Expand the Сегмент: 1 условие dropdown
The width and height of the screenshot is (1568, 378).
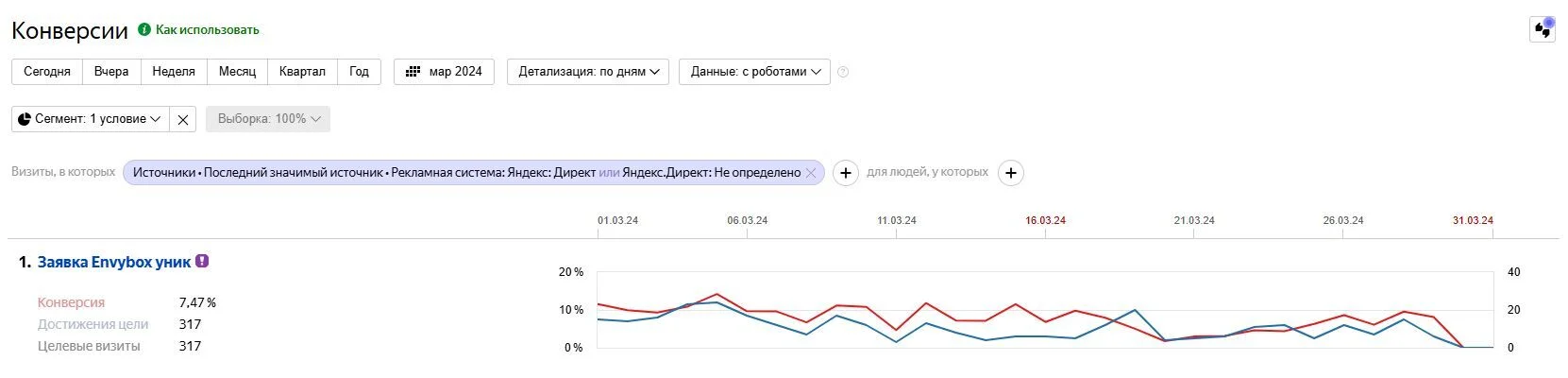point(91,119)
